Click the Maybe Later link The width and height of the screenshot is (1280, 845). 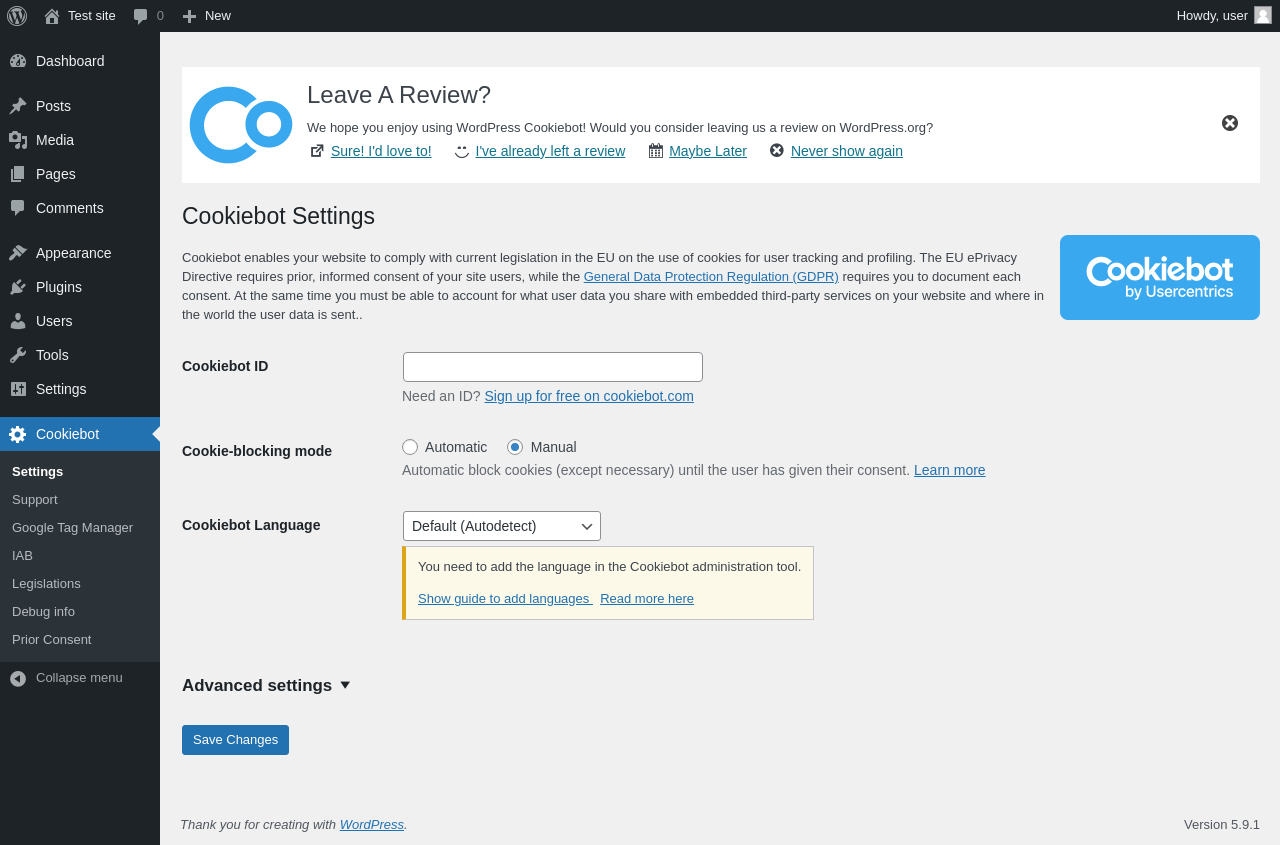(708, 151)
